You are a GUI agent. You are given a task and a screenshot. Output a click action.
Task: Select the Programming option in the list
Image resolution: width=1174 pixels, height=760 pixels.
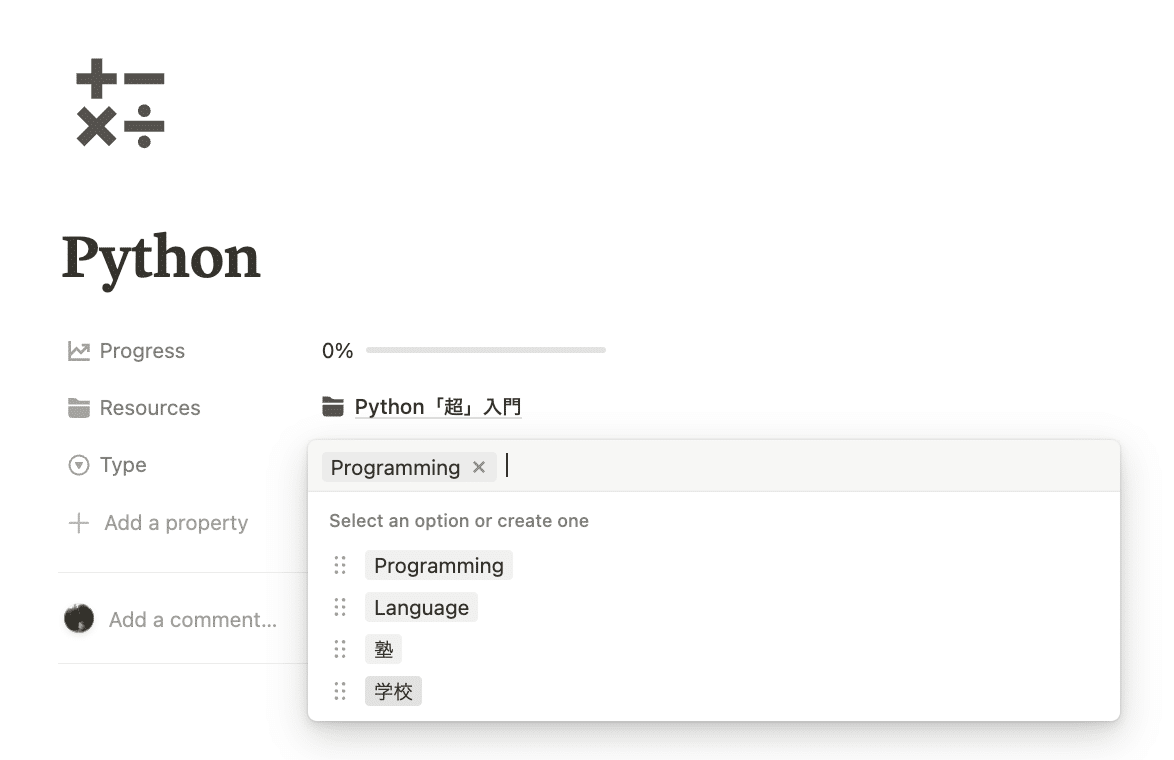coord(439,565)
